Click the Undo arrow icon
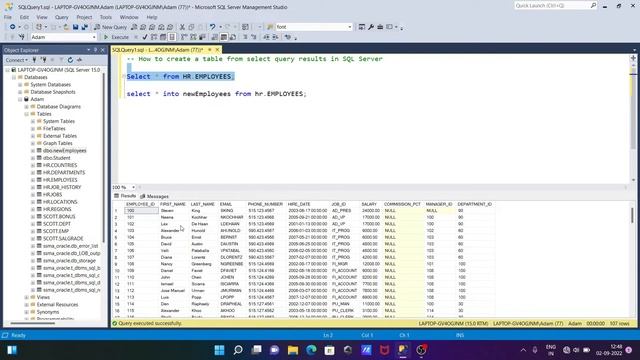Screen dimensions: 640x360 [x=212, y=27]
